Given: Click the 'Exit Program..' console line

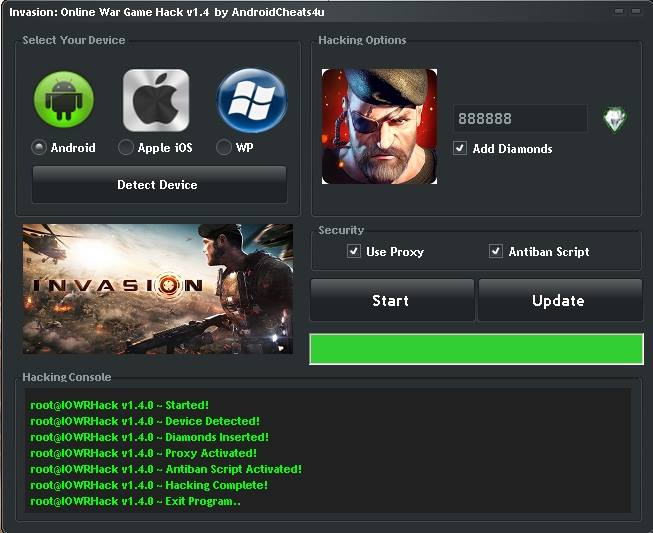Looking at the screenshot, I should pos(135,501).
